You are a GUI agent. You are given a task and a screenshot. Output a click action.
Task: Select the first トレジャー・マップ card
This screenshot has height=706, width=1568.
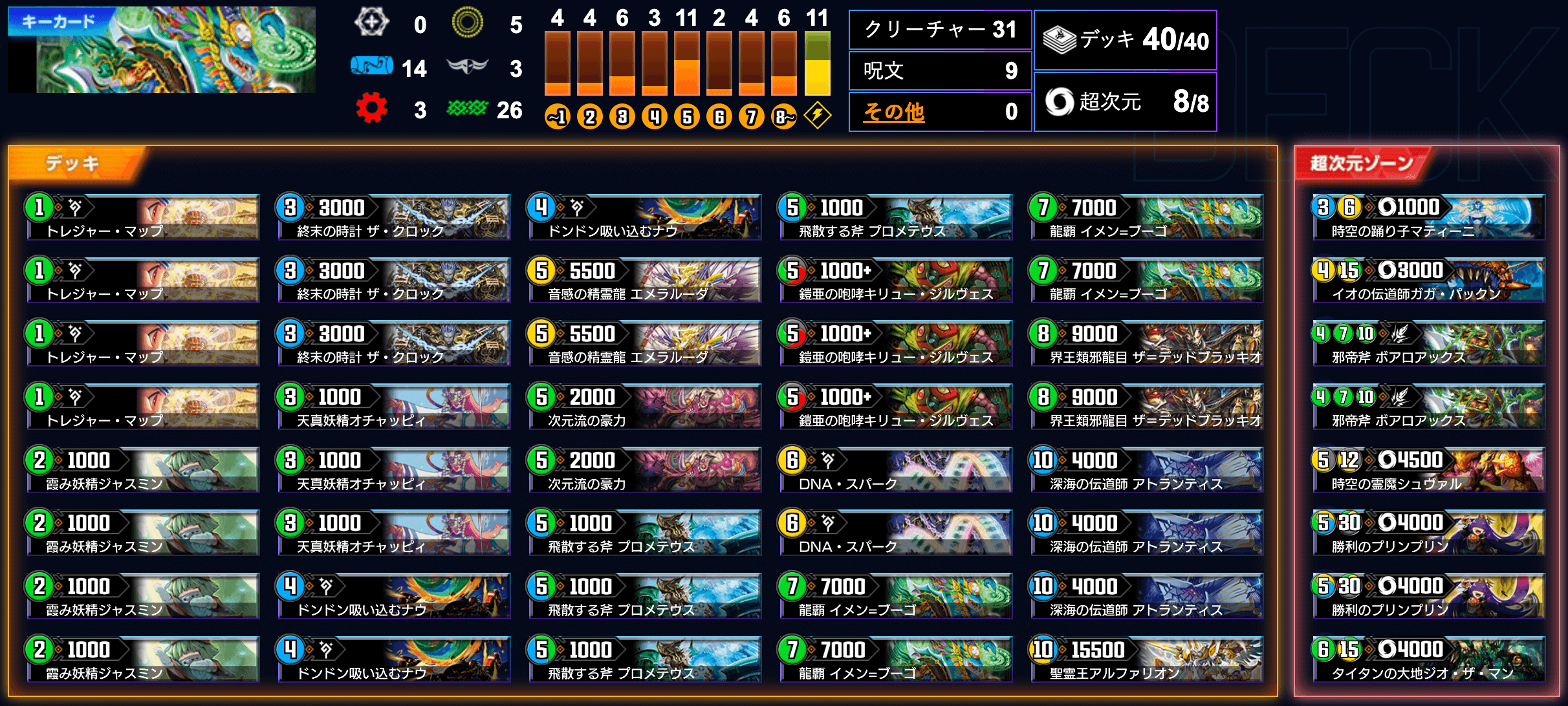[143, 217]
